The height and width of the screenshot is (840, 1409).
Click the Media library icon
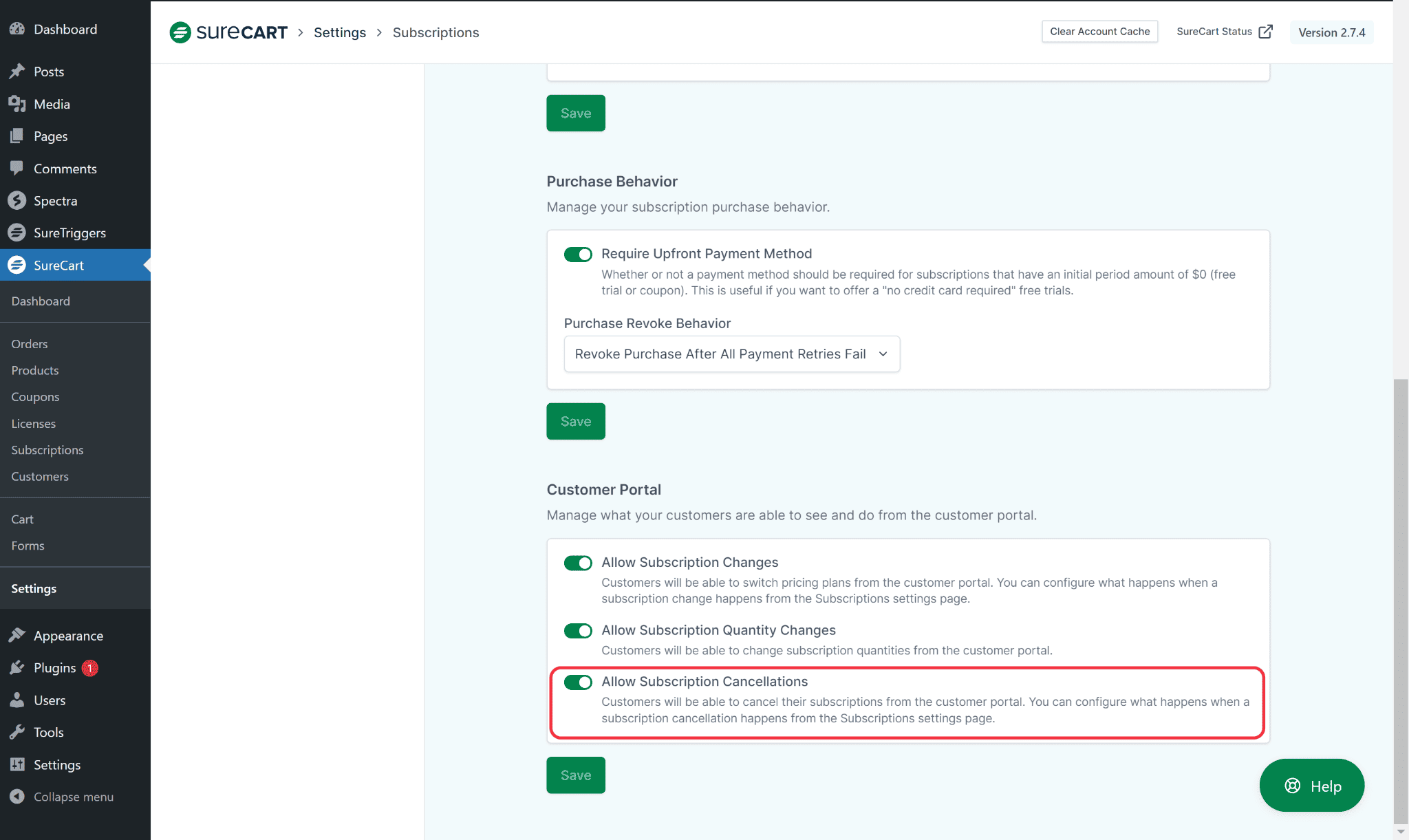coord(17,104)
